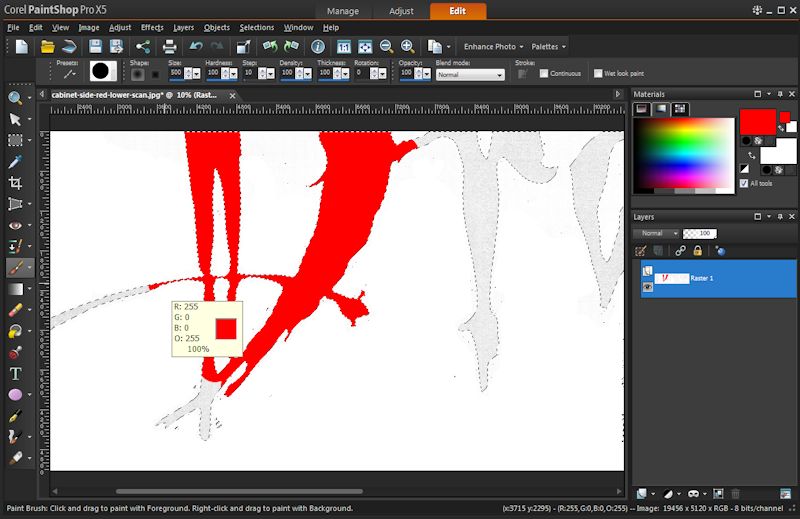
Task: Click the Save icon in toolbar
Action: 96,46
